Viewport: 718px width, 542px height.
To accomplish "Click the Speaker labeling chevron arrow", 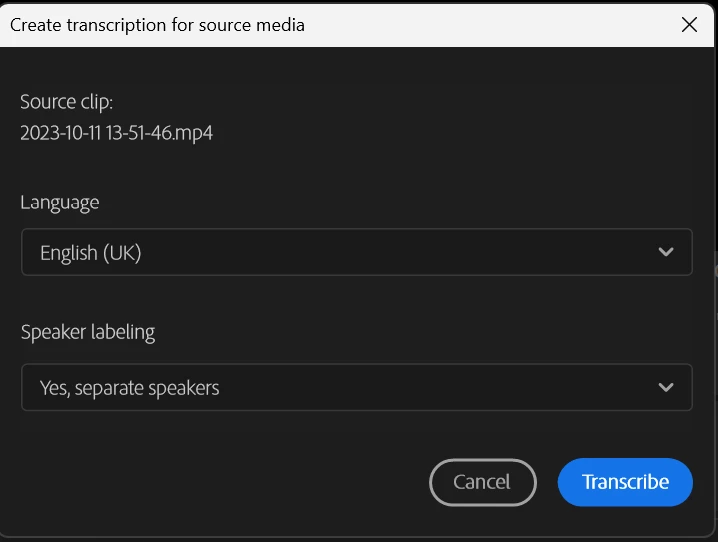I will [x=666, y=387].
